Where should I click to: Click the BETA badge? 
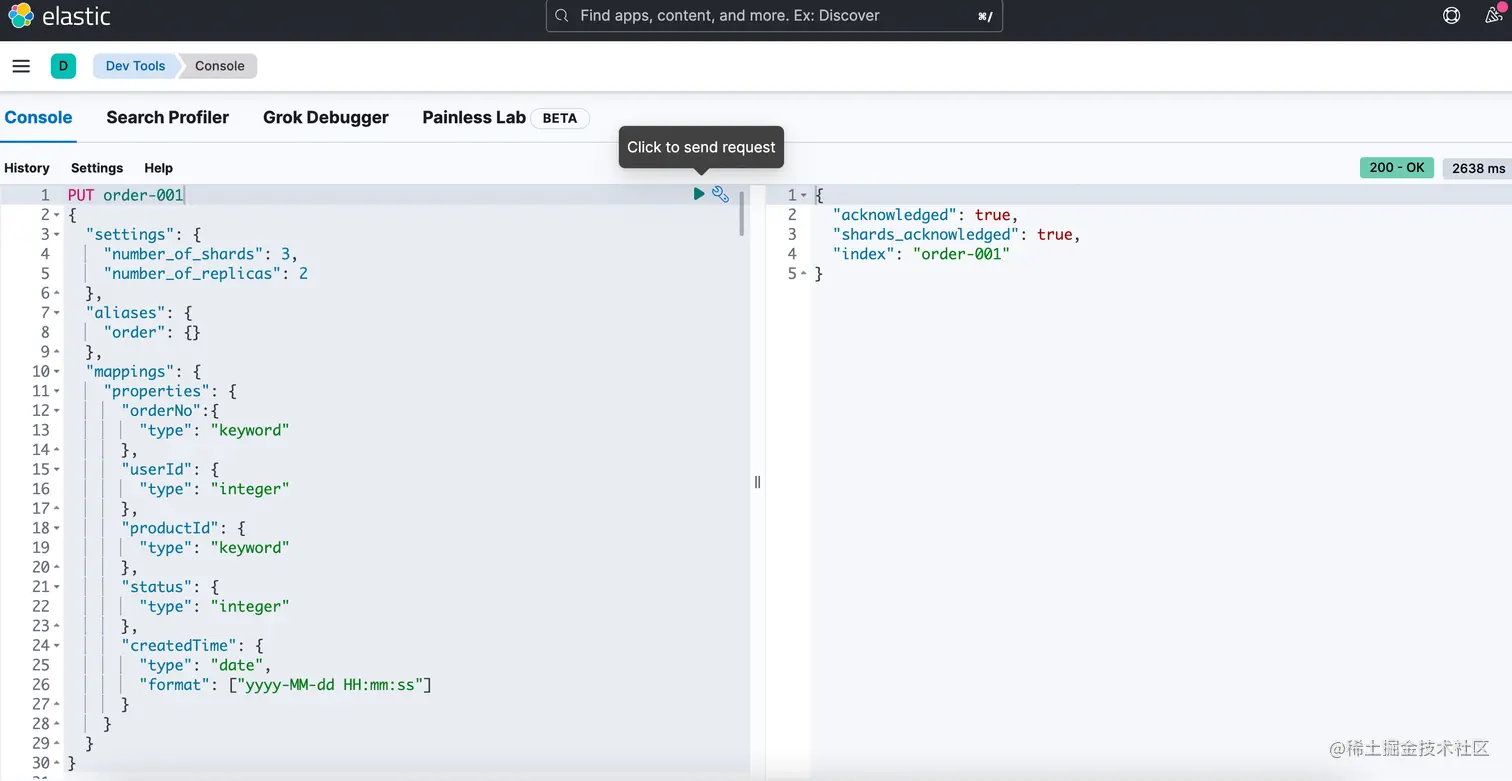pyautogui.click(x=560, y=118)
